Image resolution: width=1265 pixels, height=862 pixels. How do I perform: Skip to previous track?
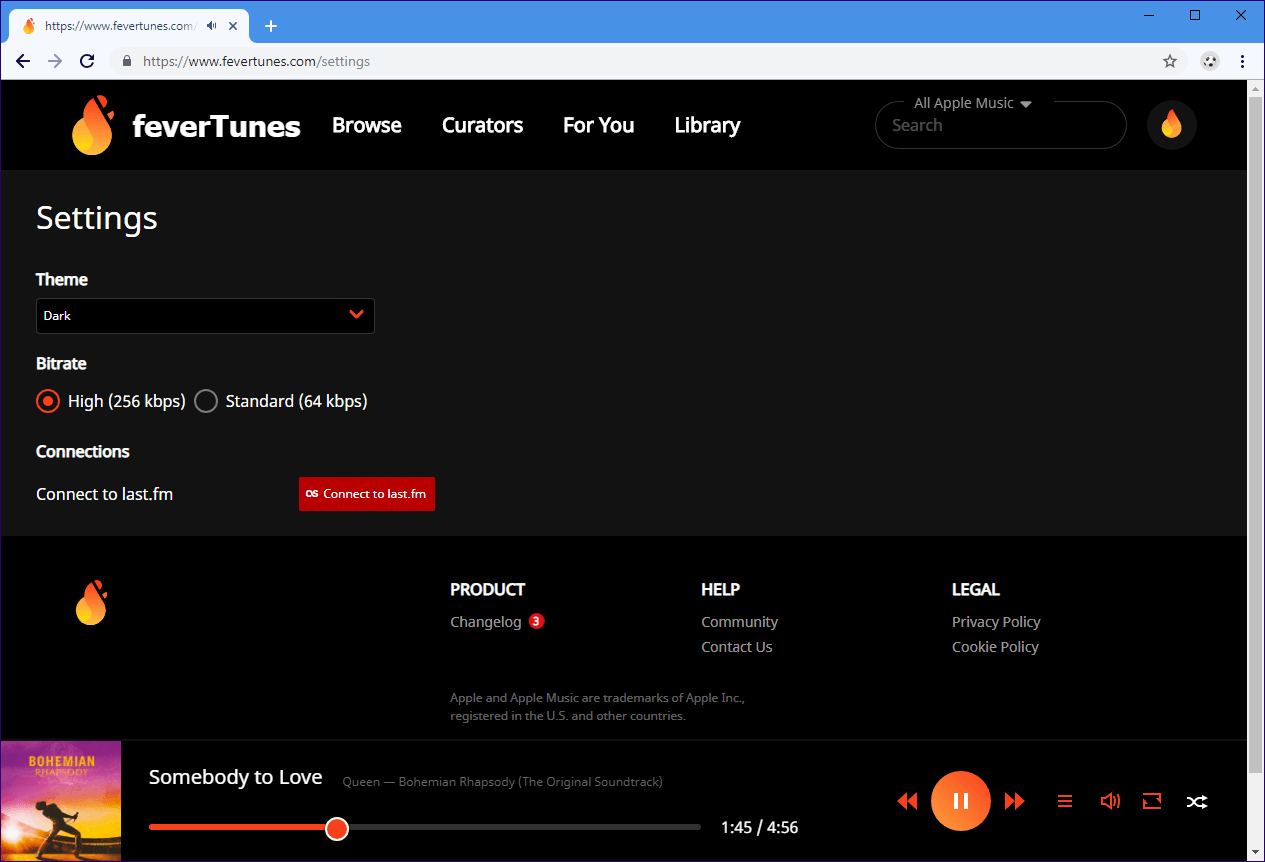click(907, 801)
